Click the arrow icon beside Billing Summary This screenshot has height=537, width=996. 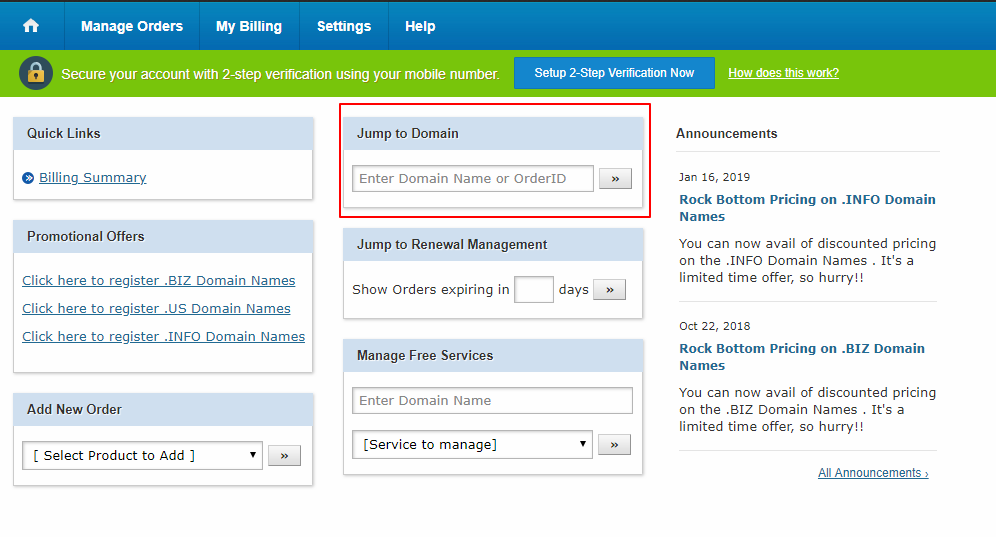[28, 178]
